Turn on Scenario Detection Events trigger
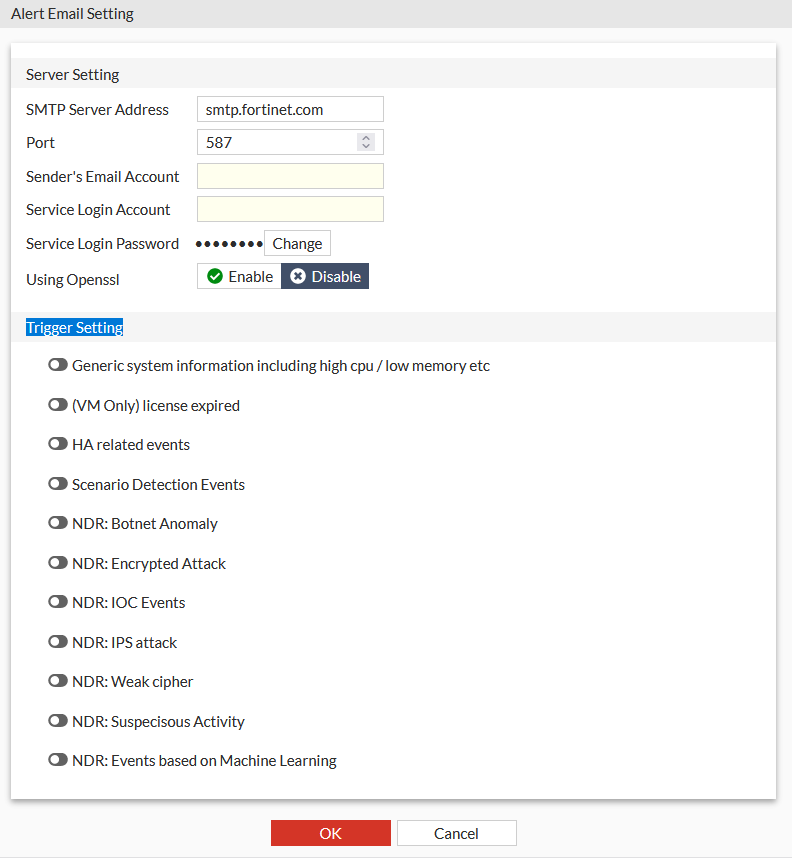The width and height of the screenshot is (792, 858). 58,484
